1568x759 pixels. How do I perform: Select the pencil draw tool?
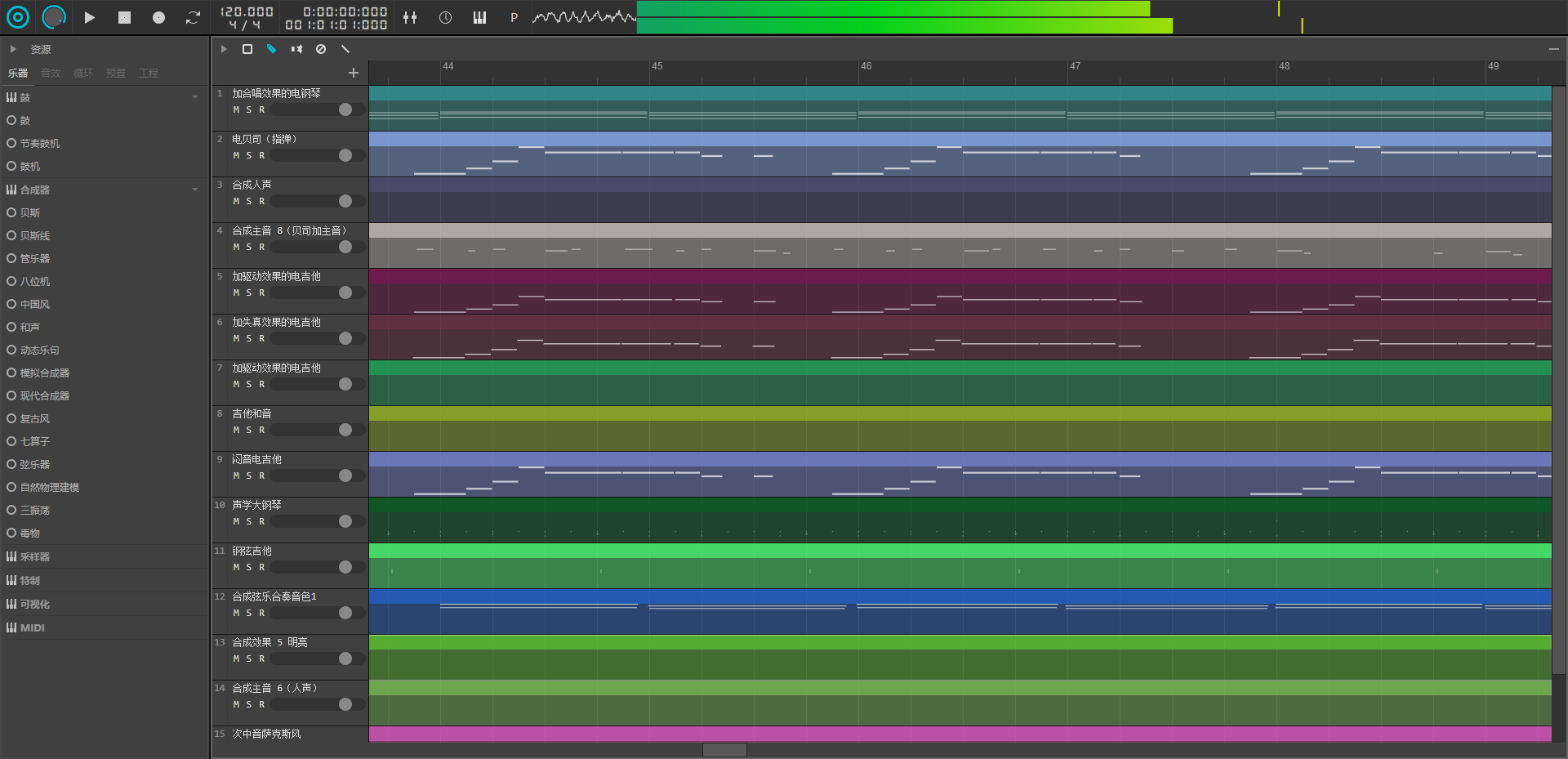click(272, 49)
